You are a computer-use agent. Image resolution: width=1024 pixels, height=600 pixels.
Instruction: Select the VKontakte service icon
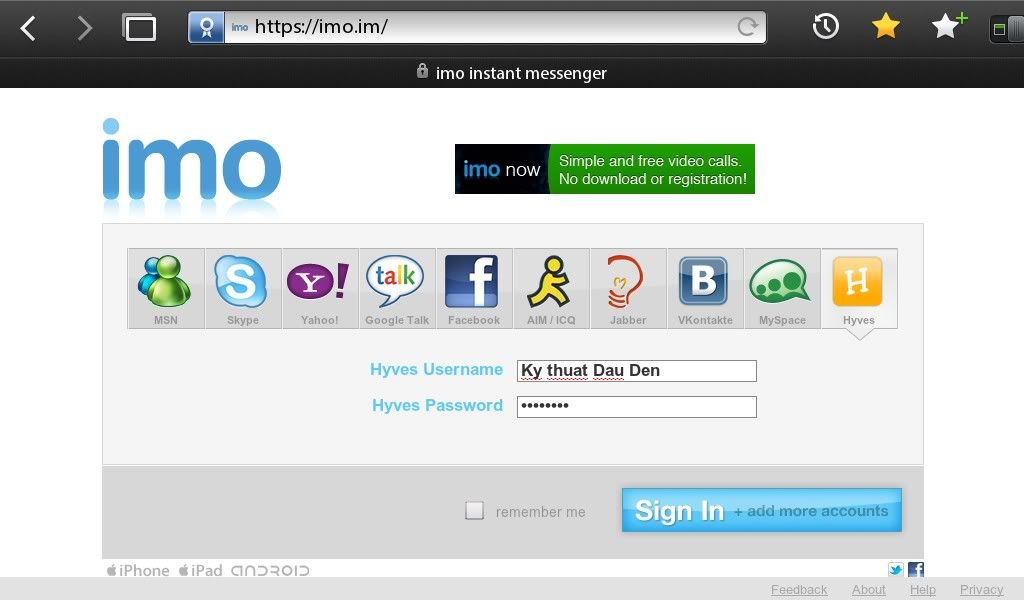(x=705, y=289)
